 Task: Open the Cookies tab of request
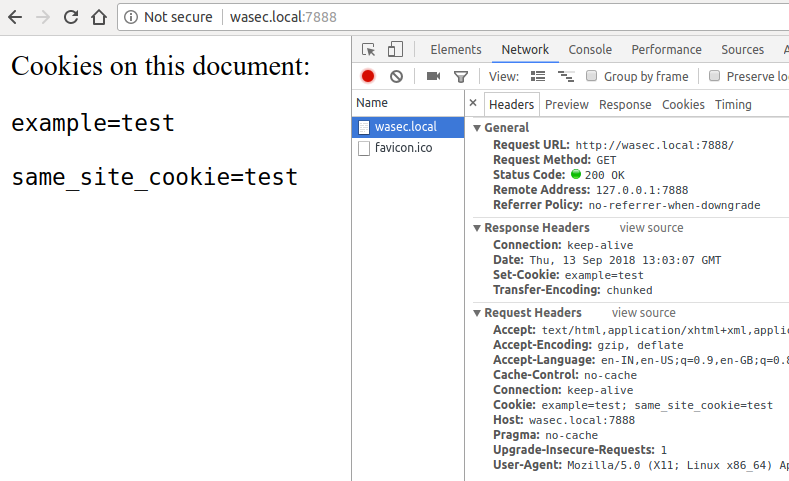(x=683, y=104)
